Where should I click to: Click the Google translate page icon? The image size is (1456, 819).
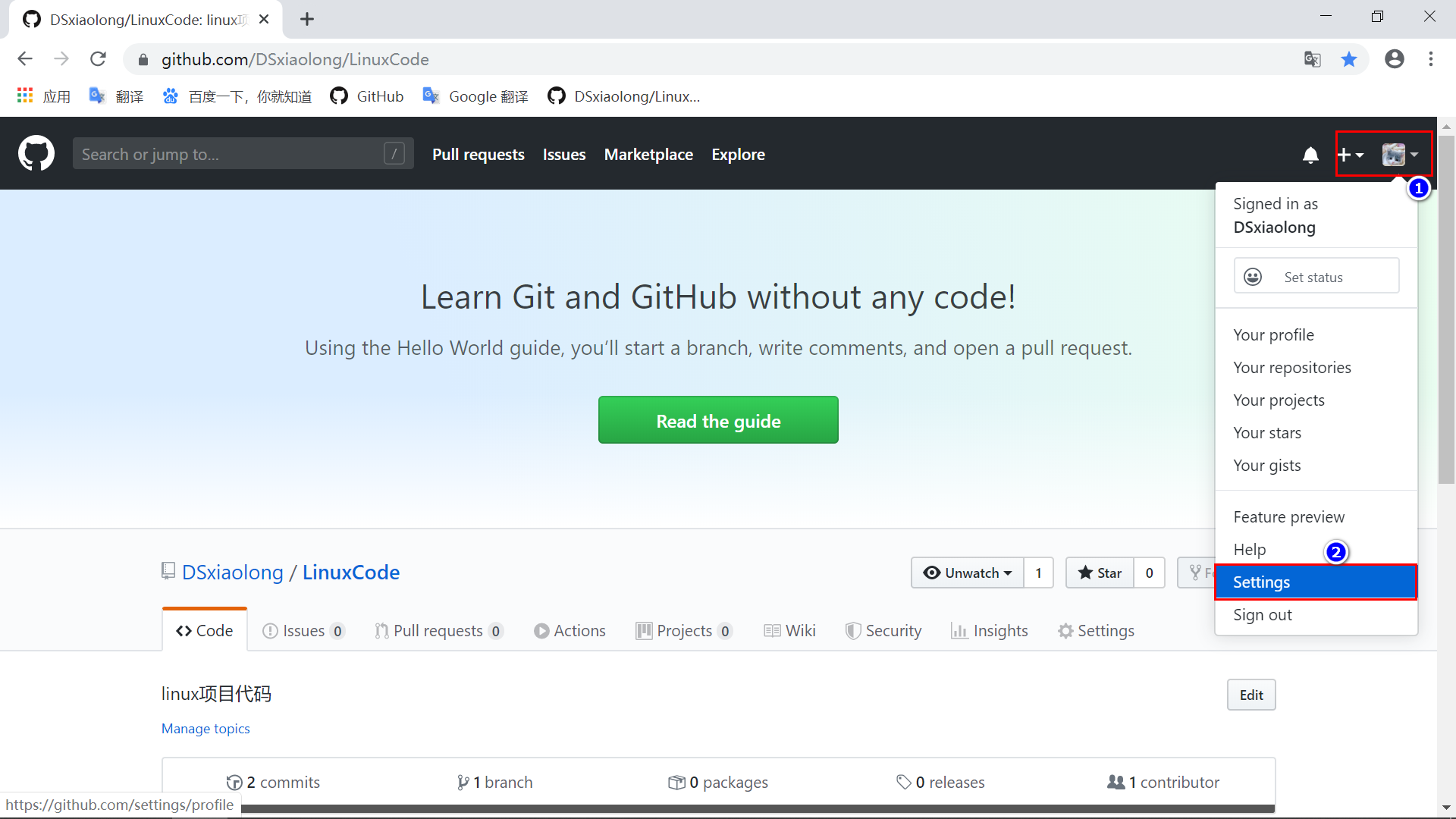[x=1313, y=59]
